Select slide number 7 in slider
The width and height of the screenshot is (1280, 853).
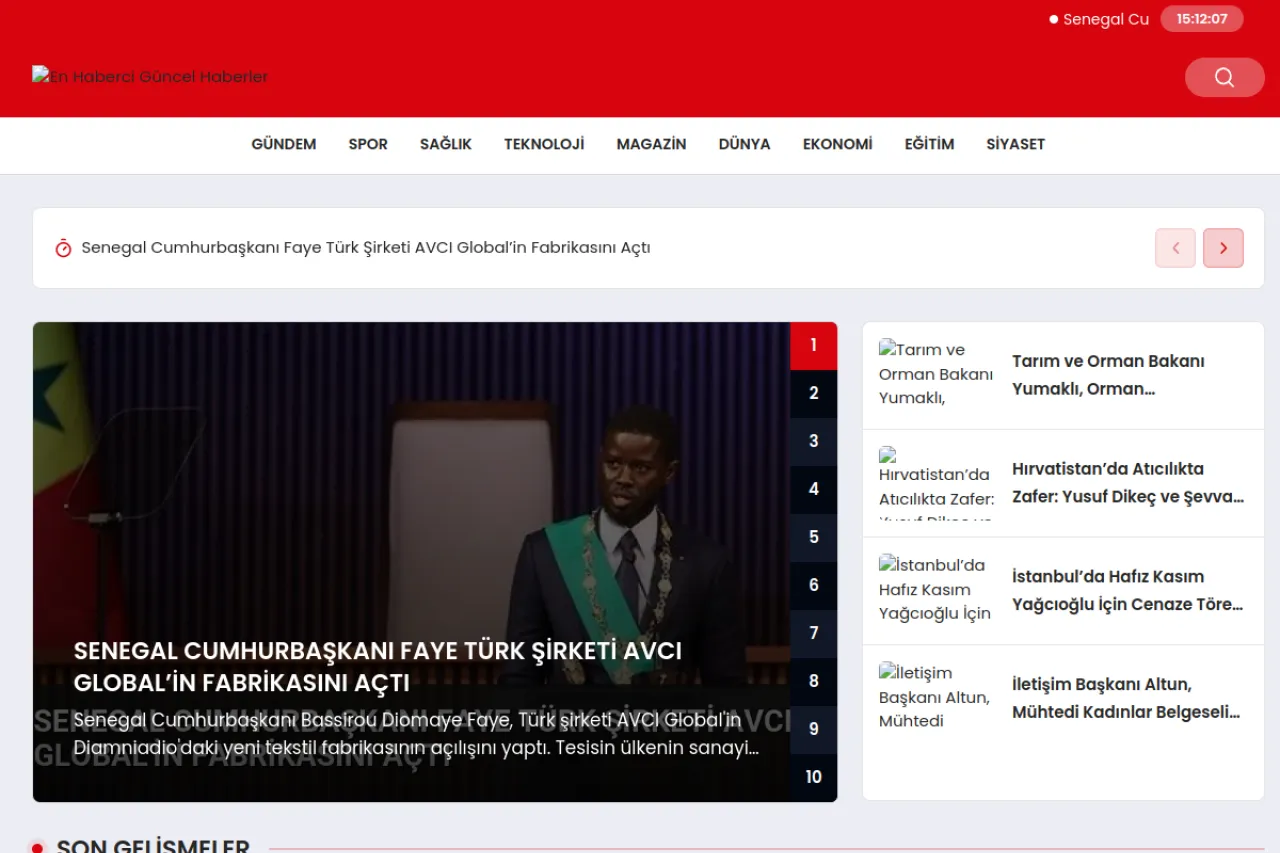[814, 634]
